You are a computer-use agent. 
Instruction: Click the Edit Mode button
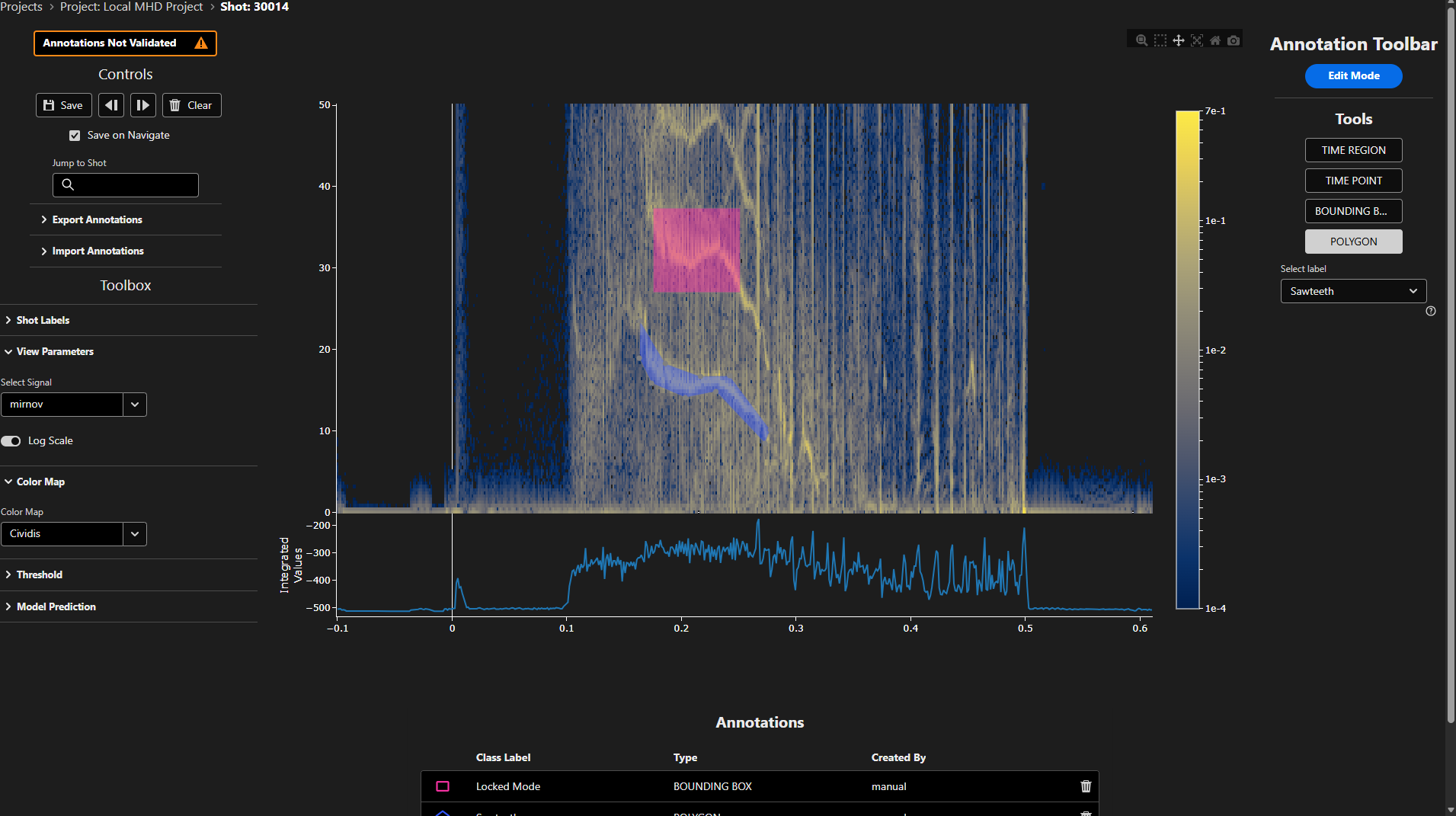coord(1353,76)
